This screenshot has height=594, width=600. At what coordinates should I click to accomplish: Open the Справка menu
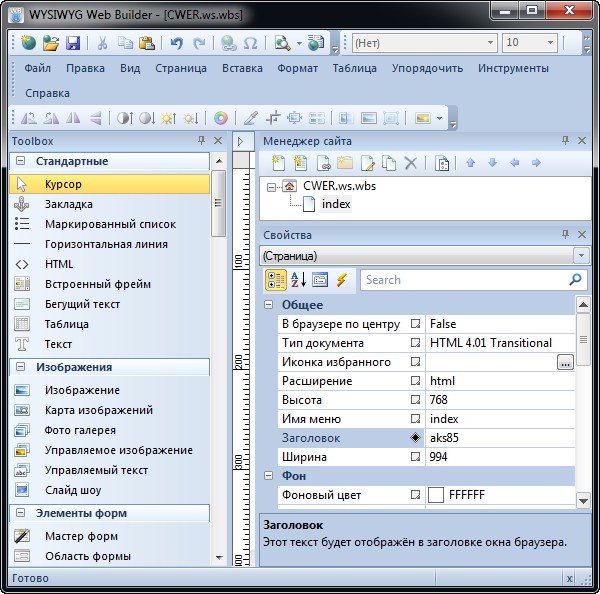pos(47,93)
